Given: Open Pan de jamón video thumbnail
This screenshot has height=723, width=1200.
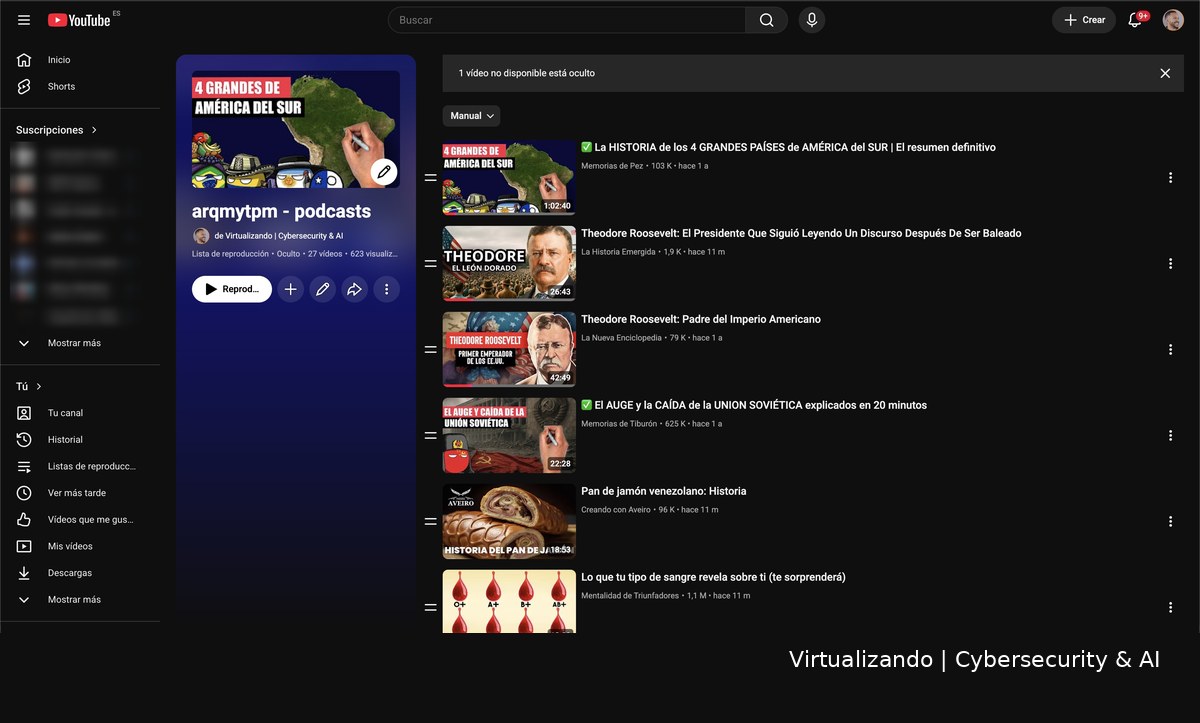Looking at the screenshot, I should point(509,522).
